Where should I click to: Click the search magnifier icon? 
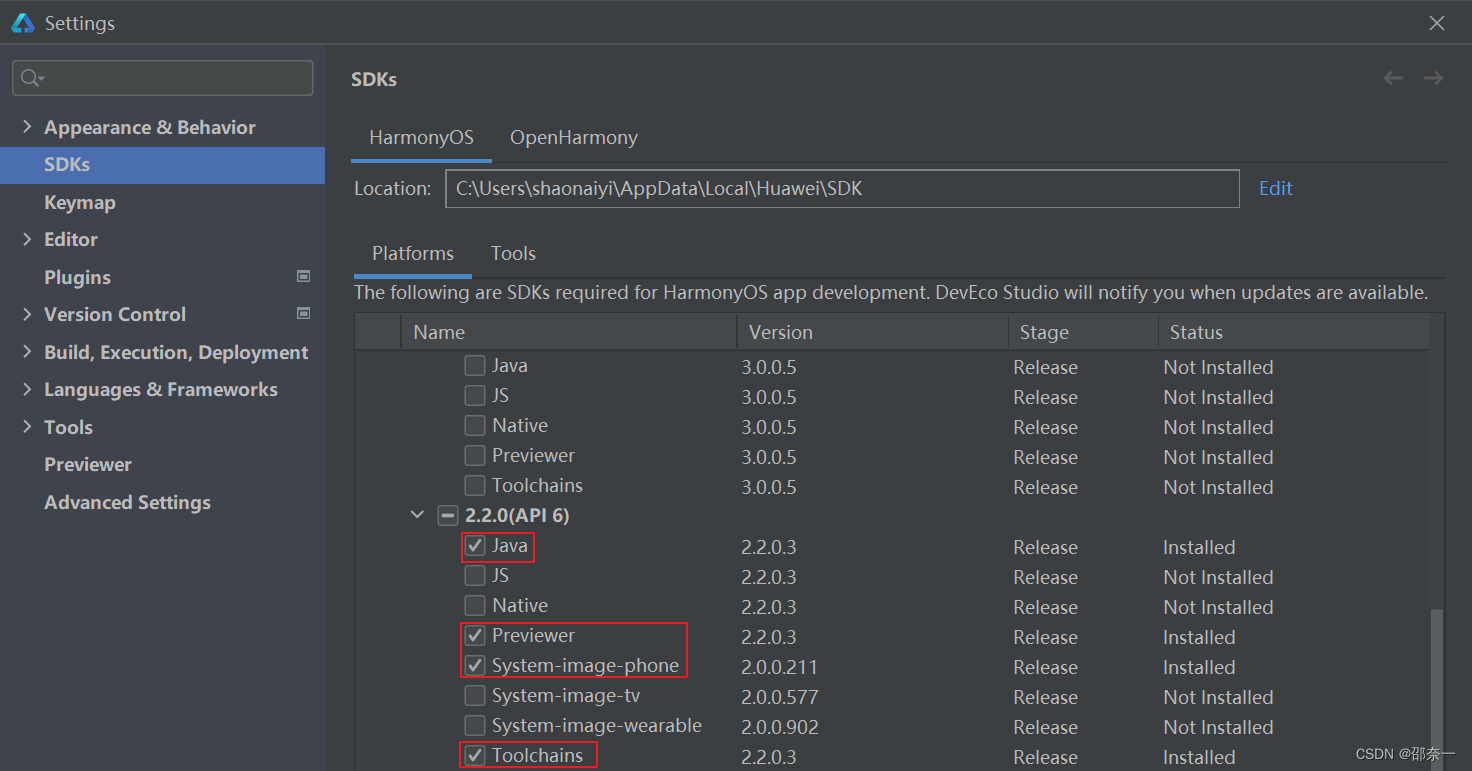[x=31, y=78]
